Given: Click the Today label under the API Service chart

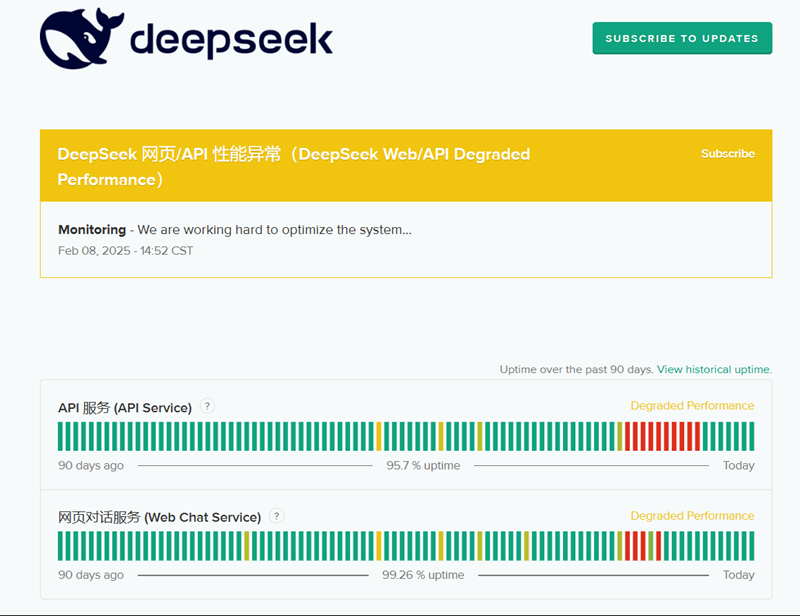Looking at the screenshot, I should [738, 465].
